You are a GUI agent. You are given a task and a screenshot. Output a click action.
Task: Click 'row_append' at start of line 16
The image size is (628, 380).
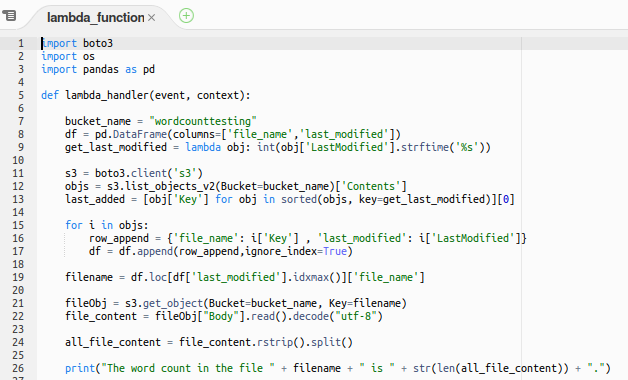(x=119, y=238)
